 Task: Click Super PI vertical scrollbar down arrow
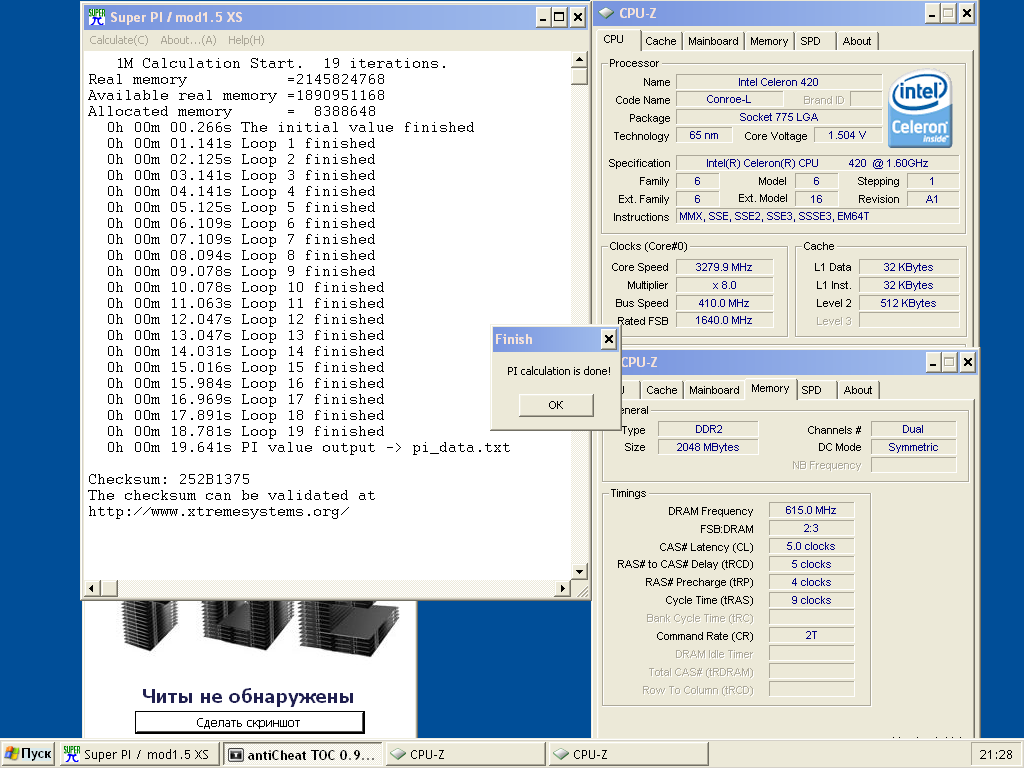pyautogui.click(x=579, y=571)
